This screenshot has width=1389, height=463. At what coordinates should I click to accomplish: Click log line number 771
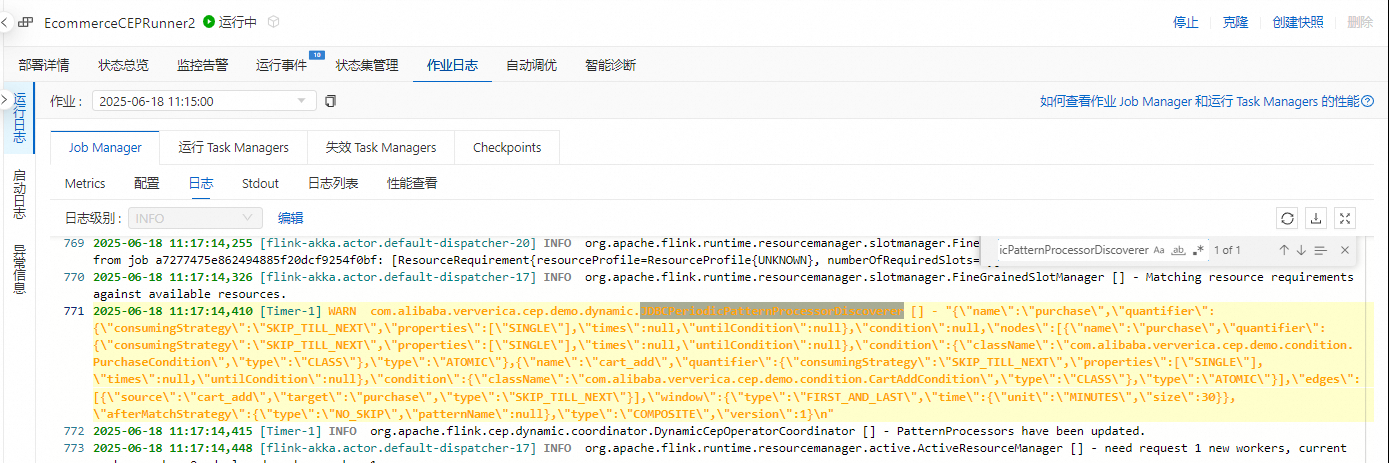coord(73,311)
